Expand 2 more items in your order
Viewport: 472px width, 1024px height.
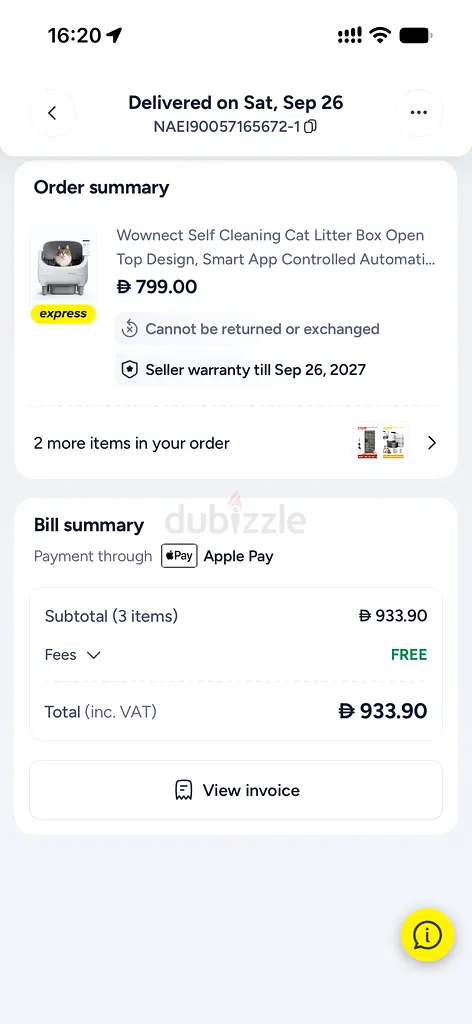(x=236, y=443)
